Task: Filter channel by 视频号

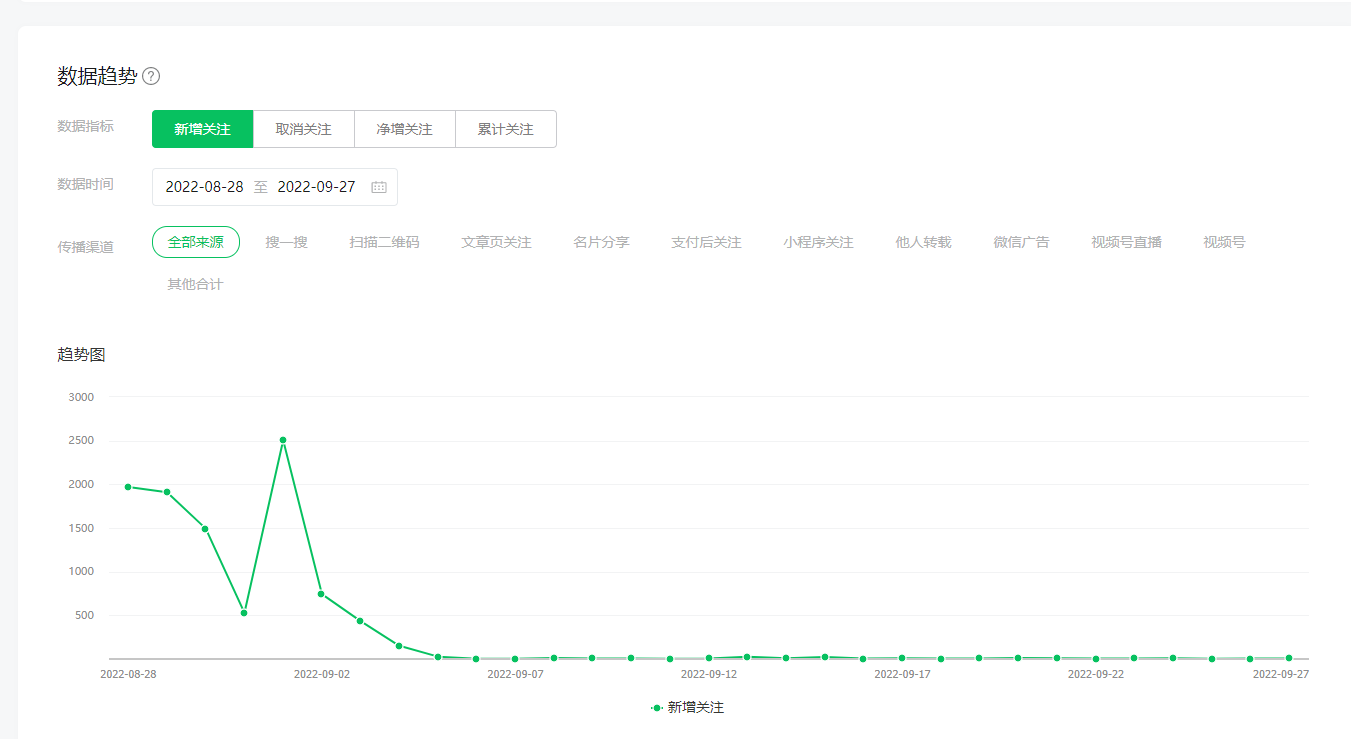Action: coord(1224,242)
